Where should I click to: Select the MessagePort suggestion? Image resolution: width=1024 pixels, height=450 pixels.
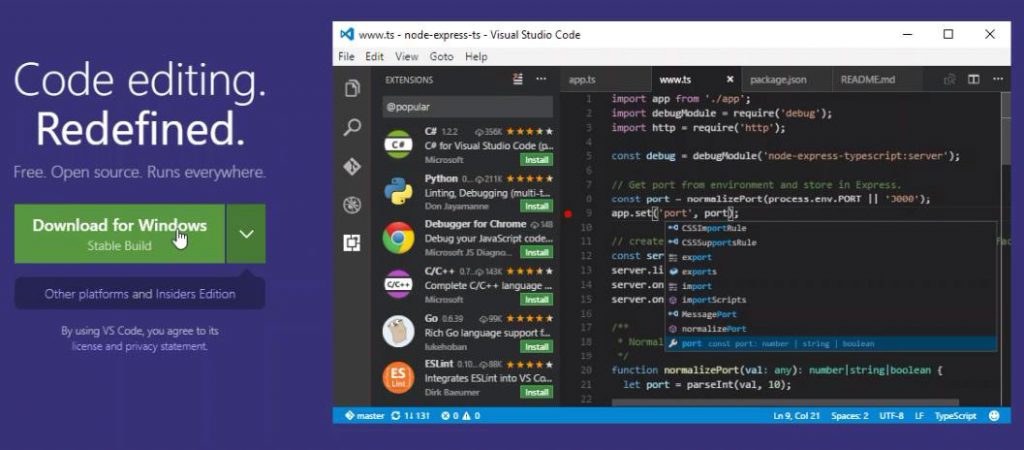point(831,315)
